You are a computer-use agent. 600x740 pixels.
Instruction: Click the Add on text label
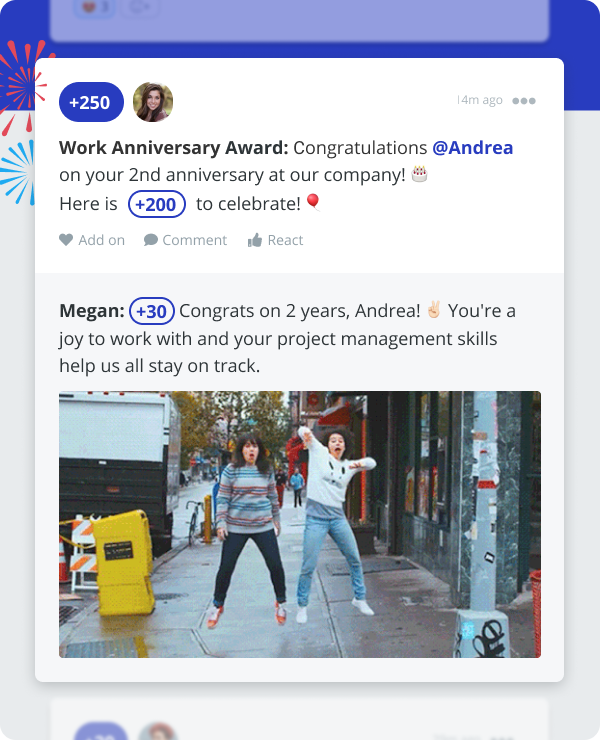101,240
